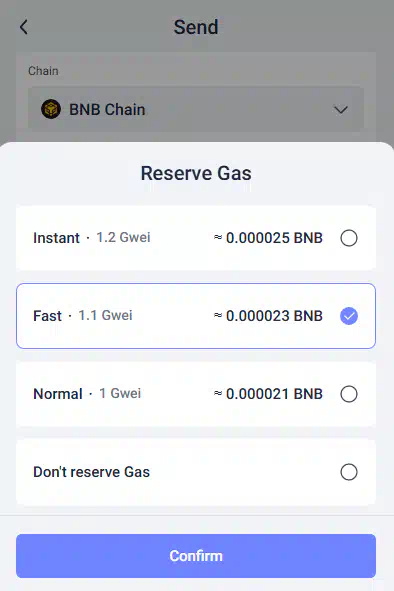Click the BNB Chain name text
The width and height of the screenshot is (394, 591).
(x=107, y=110)
